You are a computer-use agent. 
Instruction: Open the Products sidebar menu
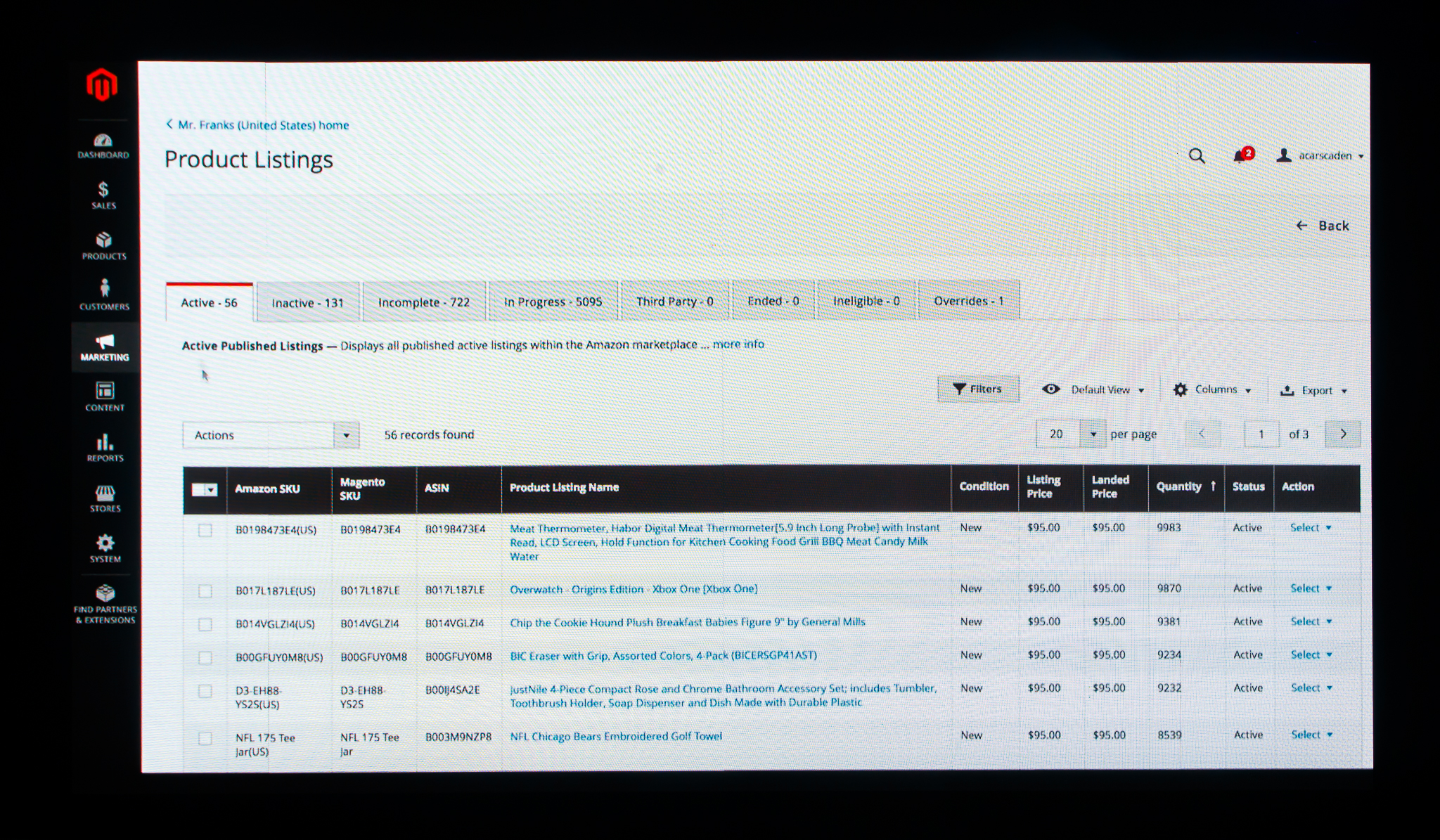(104, 246)
